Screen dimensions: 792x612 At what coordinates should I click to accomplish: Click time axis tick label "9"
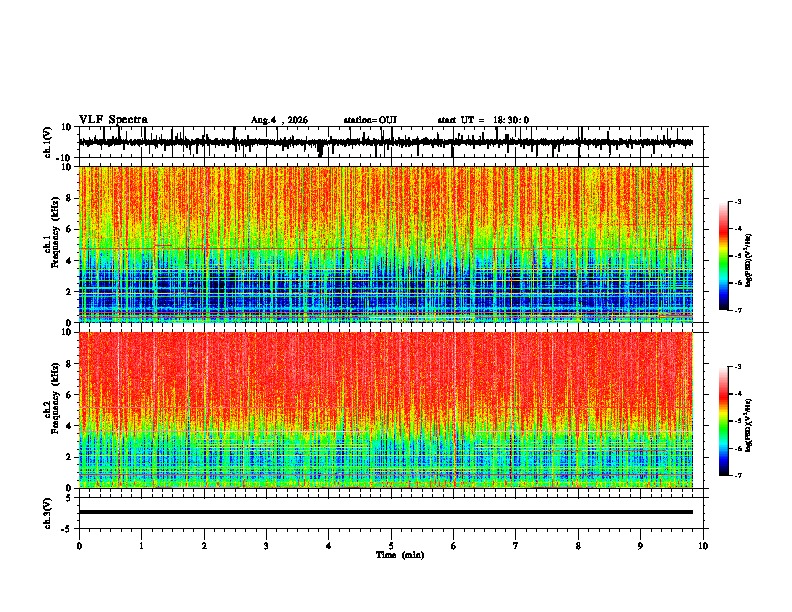pos(640,546)
